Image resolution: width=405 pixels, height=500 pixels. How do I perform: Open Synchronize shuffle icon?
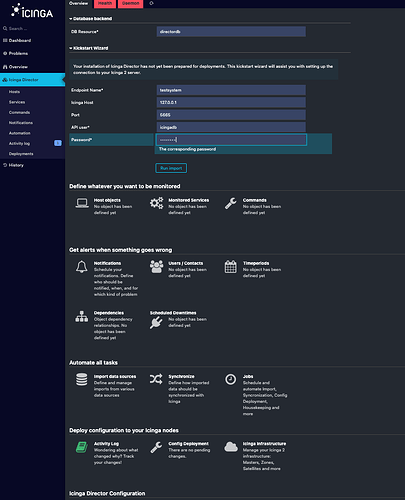pyautogui.click(x=156, y=379)
